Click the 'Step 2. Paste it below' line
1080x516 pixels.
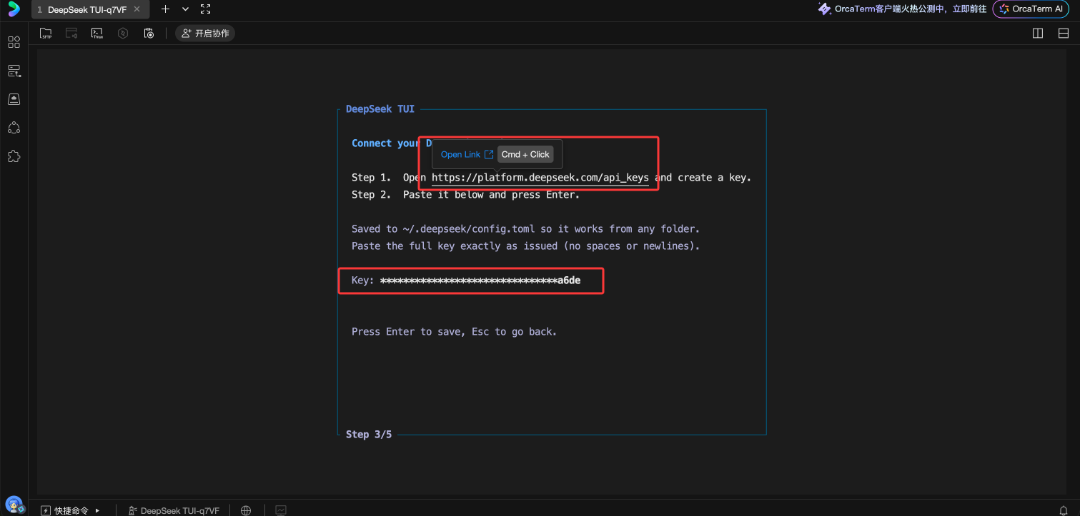466,194
